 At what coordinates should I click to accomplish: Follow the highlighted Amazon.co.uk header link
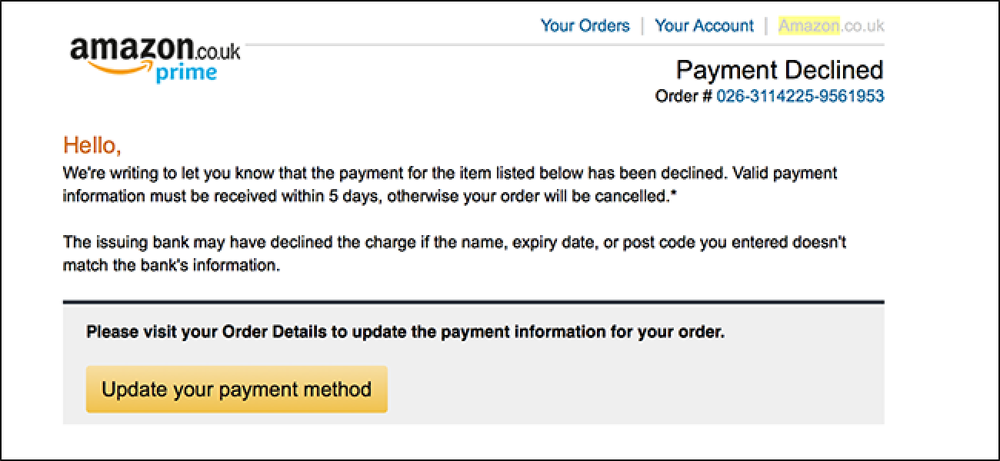(x=831, y=26)
